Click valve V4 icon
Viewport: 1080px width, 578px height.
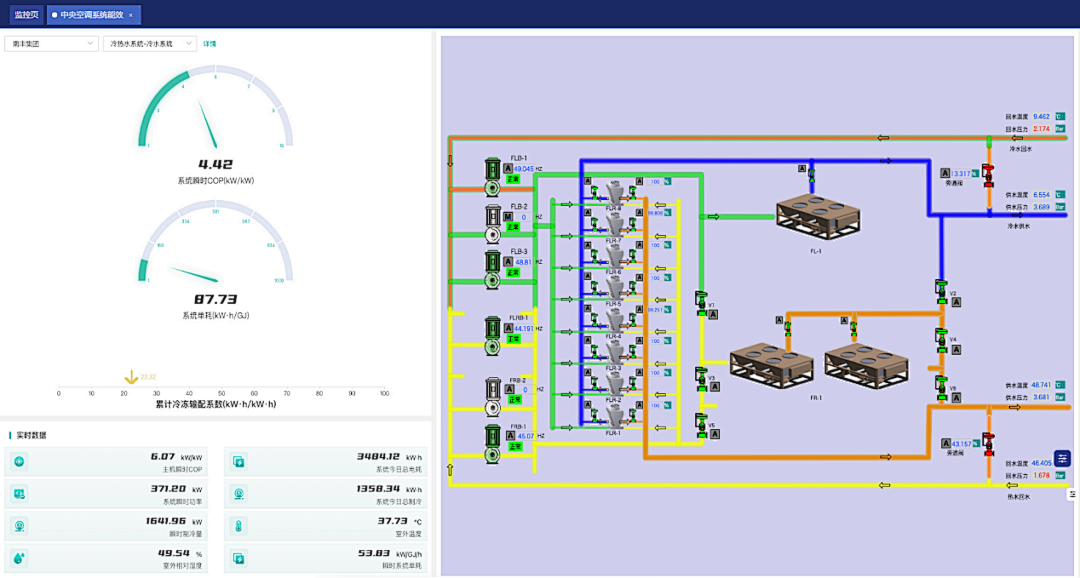click(942, 340)
